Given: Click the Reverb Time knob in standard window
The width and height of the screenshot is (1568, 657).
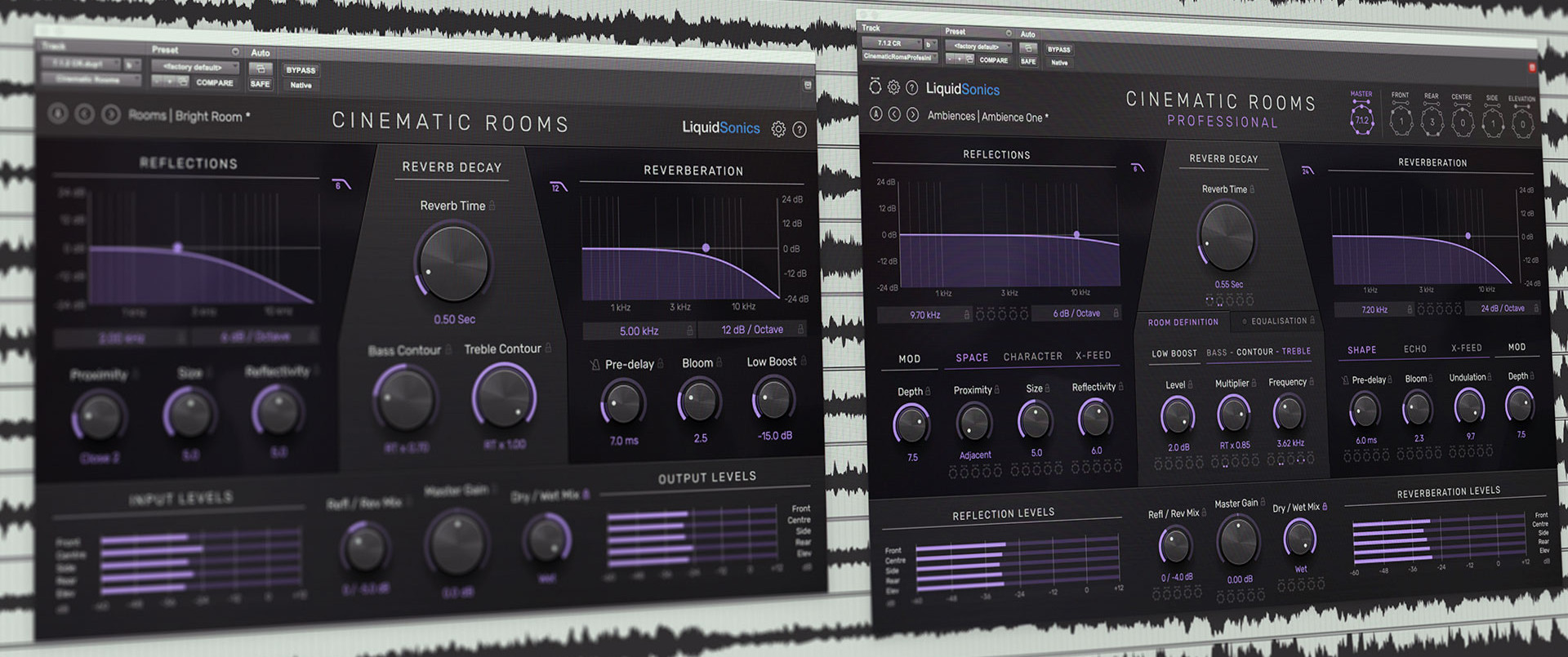Looking at the screenshot, I should click(x=453, y=263).
